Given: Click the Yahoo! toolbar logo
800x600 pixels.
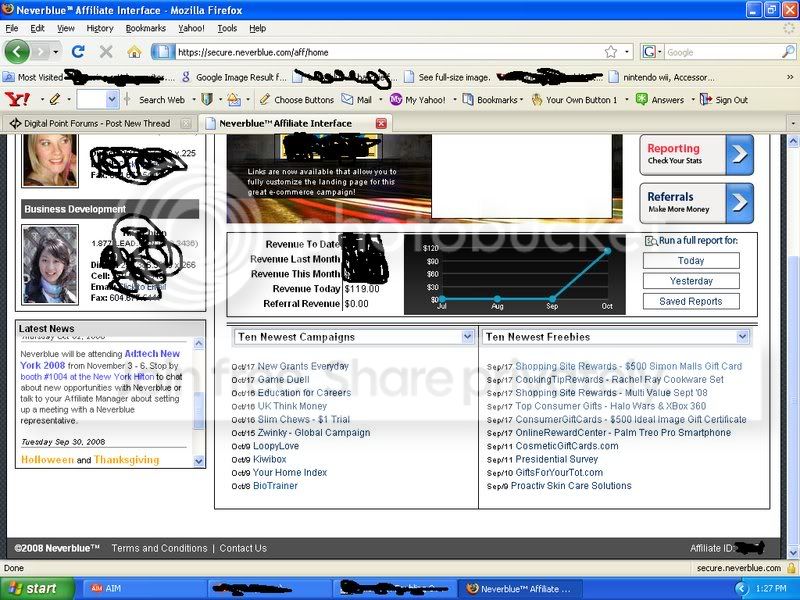Looking at the screenshot, I should click(x=17, y=99).
